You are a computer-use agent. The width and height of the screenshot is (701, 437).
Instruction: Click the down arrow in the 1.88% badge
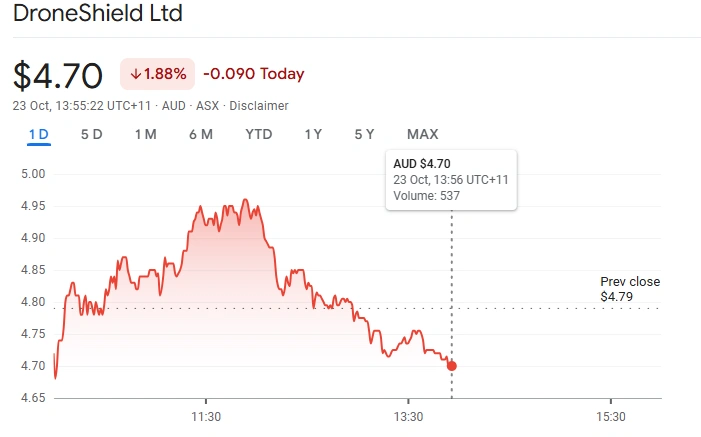(x=136, y=74)
